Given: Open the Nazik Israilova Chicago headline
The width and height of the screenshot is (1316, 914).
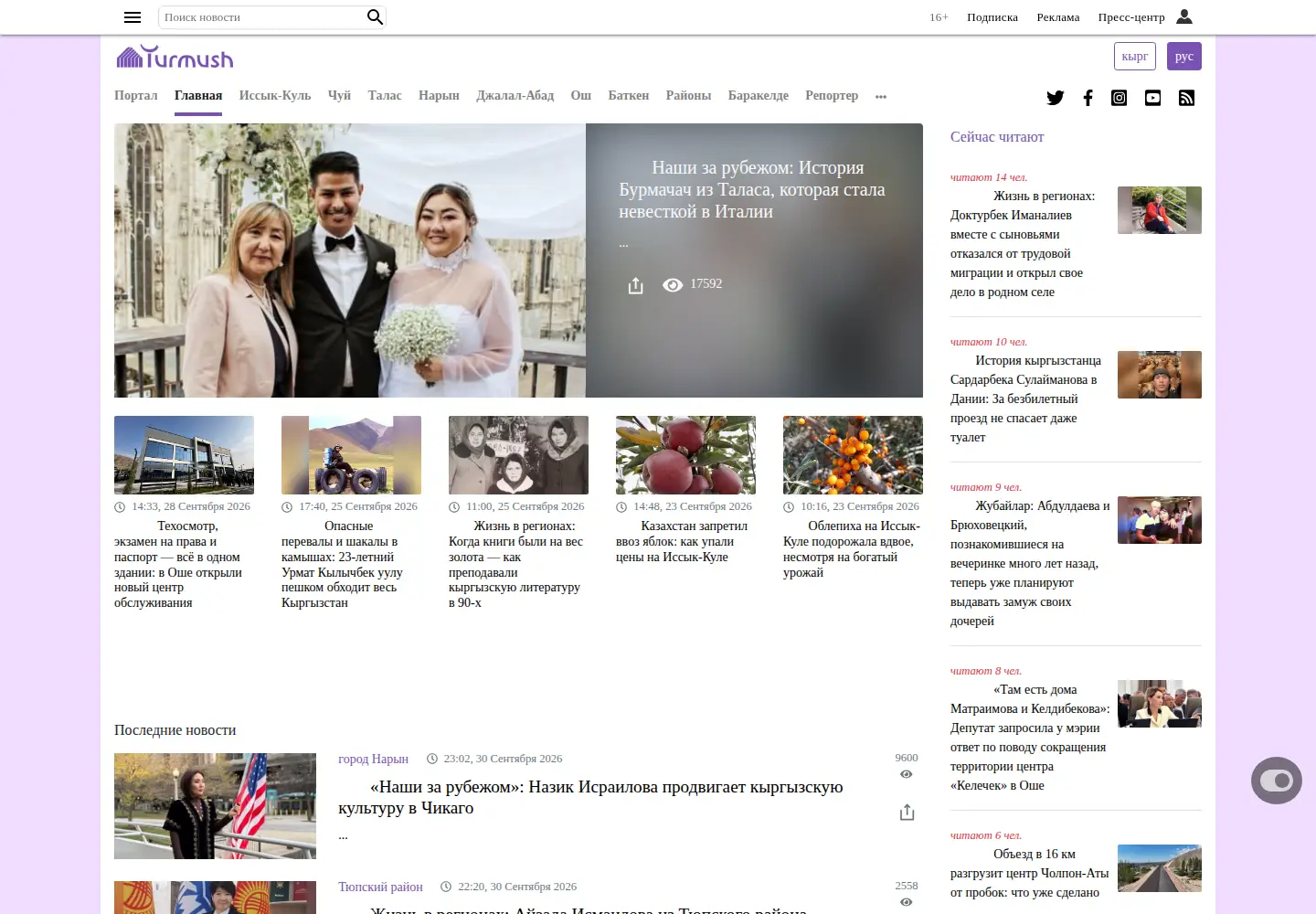Looking at the screenshot, I should [590, 797].
